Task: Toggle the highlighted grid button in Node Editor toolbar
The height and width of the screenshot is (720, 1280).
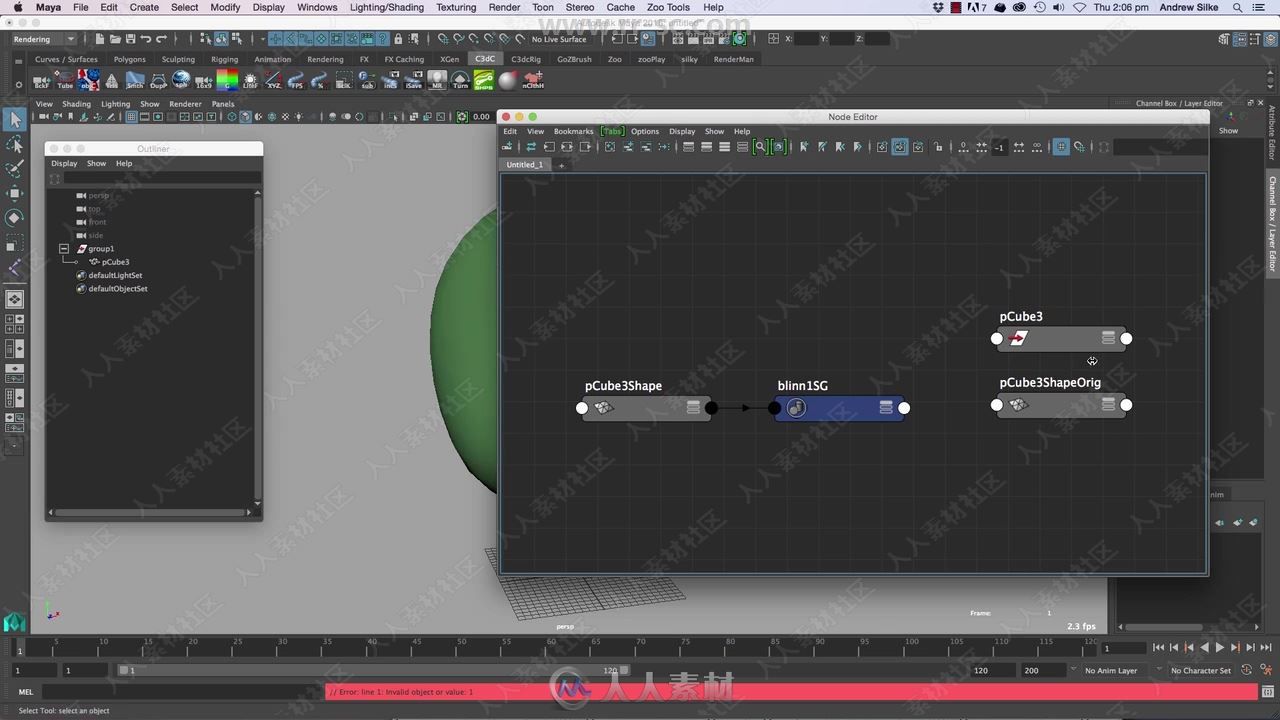Action: tap(1061, 147)
